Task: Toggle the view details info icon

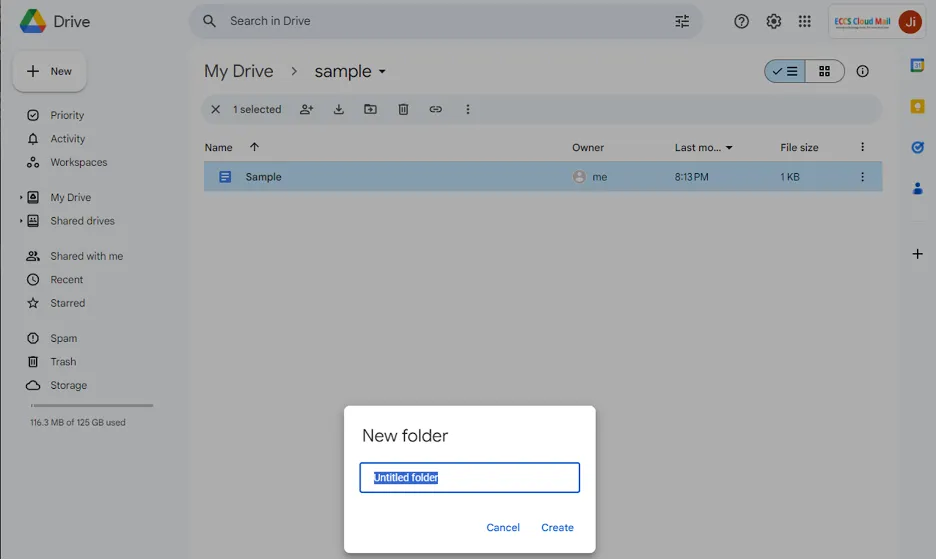Action: [x=863, y=71]
